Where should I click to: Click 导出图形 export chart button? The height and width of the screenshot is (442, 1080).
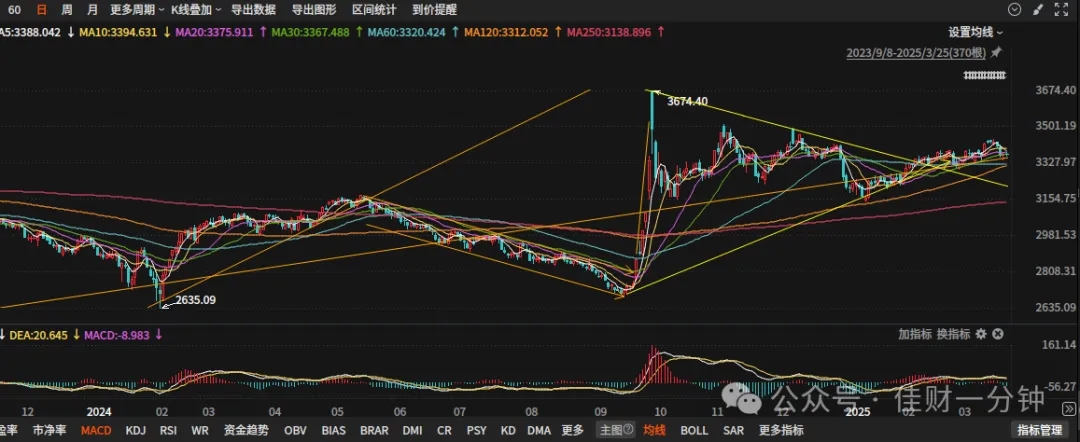tap(313, 10)
